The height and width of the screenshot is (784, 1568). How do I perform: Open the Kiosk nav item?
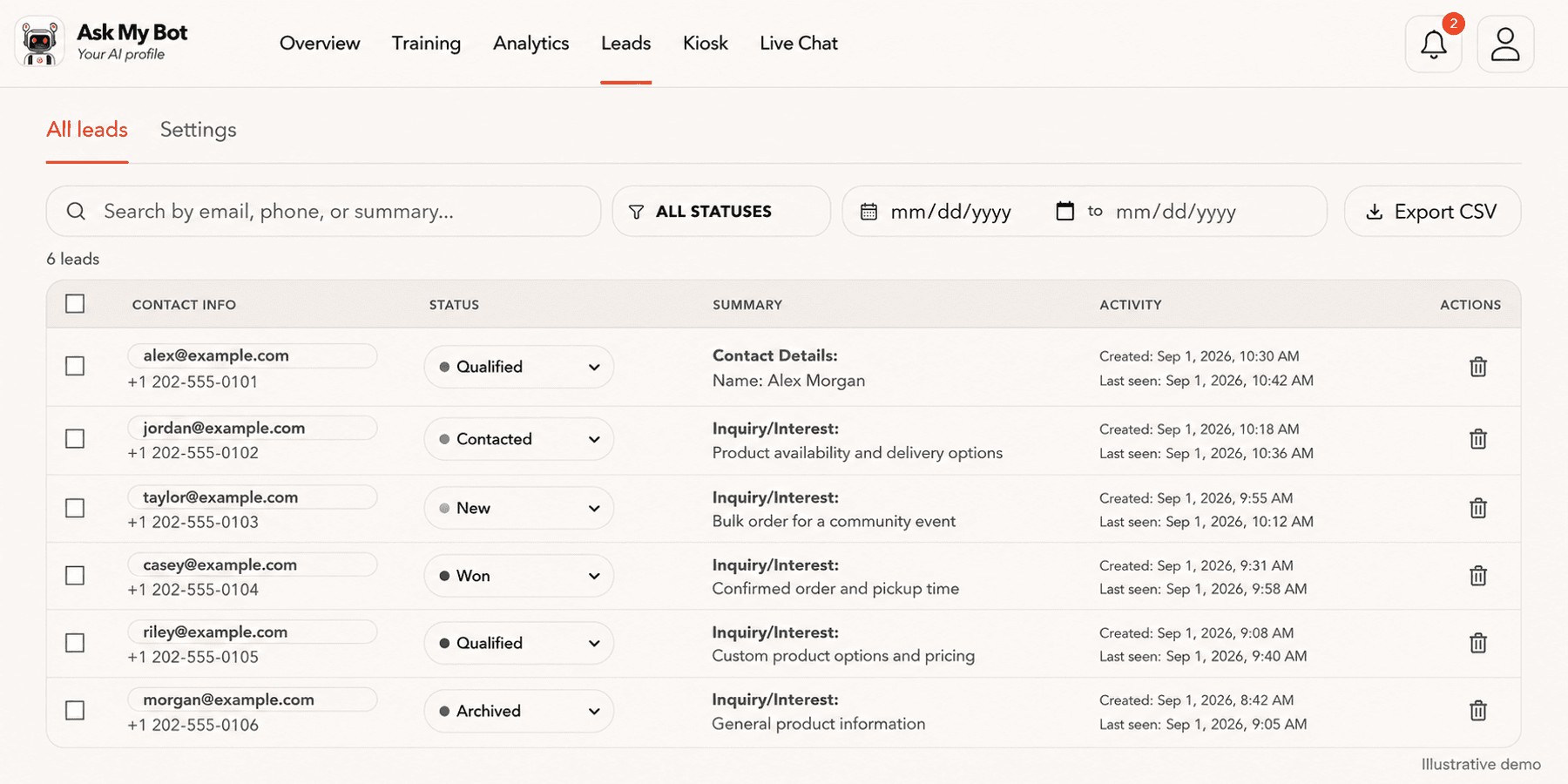[x=706, y=44]
